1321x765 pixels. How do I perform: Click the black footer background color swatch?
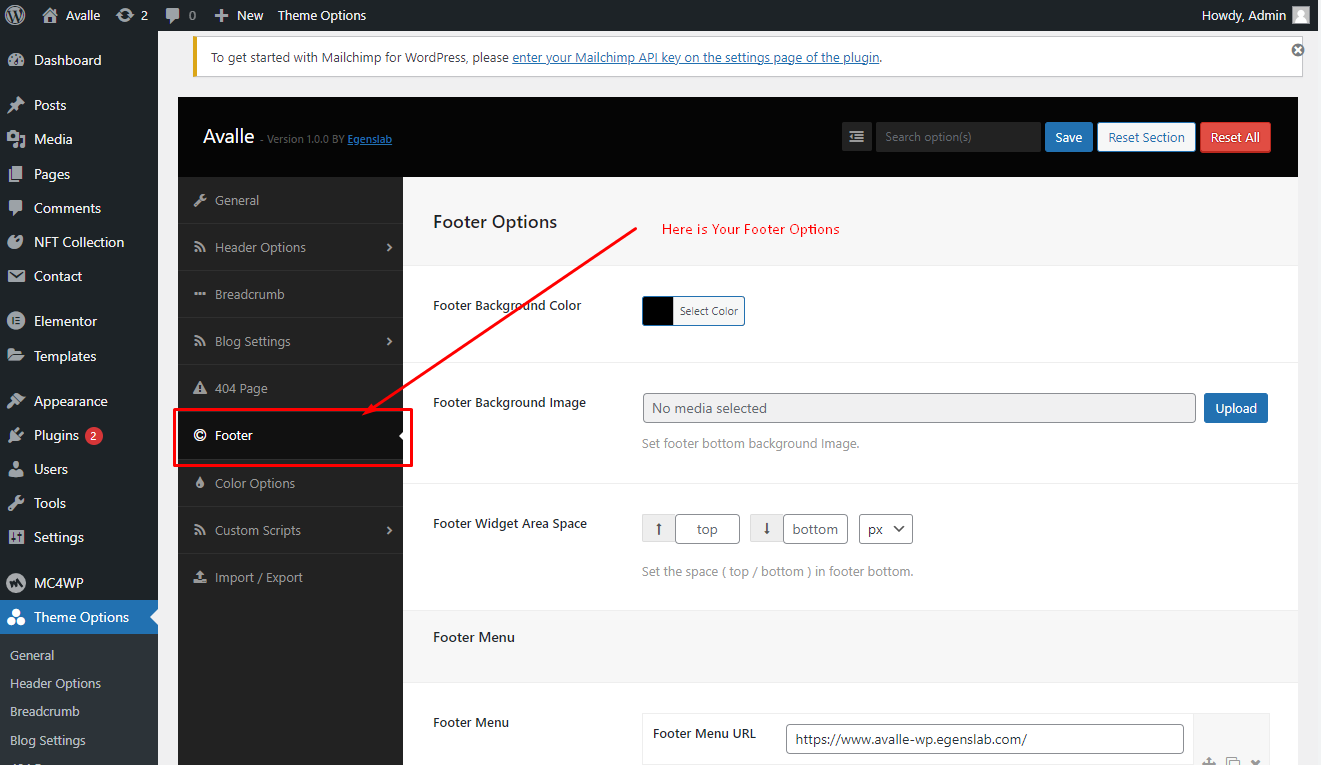click(x=658, y=311)
